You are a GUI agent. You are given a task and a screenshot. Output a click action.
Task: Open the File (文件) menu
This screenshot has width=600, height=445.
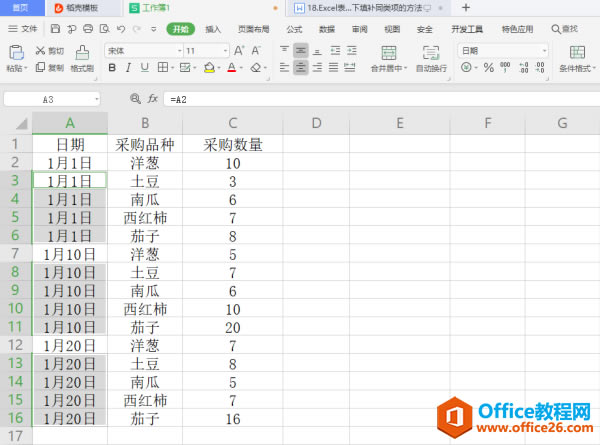23,29
